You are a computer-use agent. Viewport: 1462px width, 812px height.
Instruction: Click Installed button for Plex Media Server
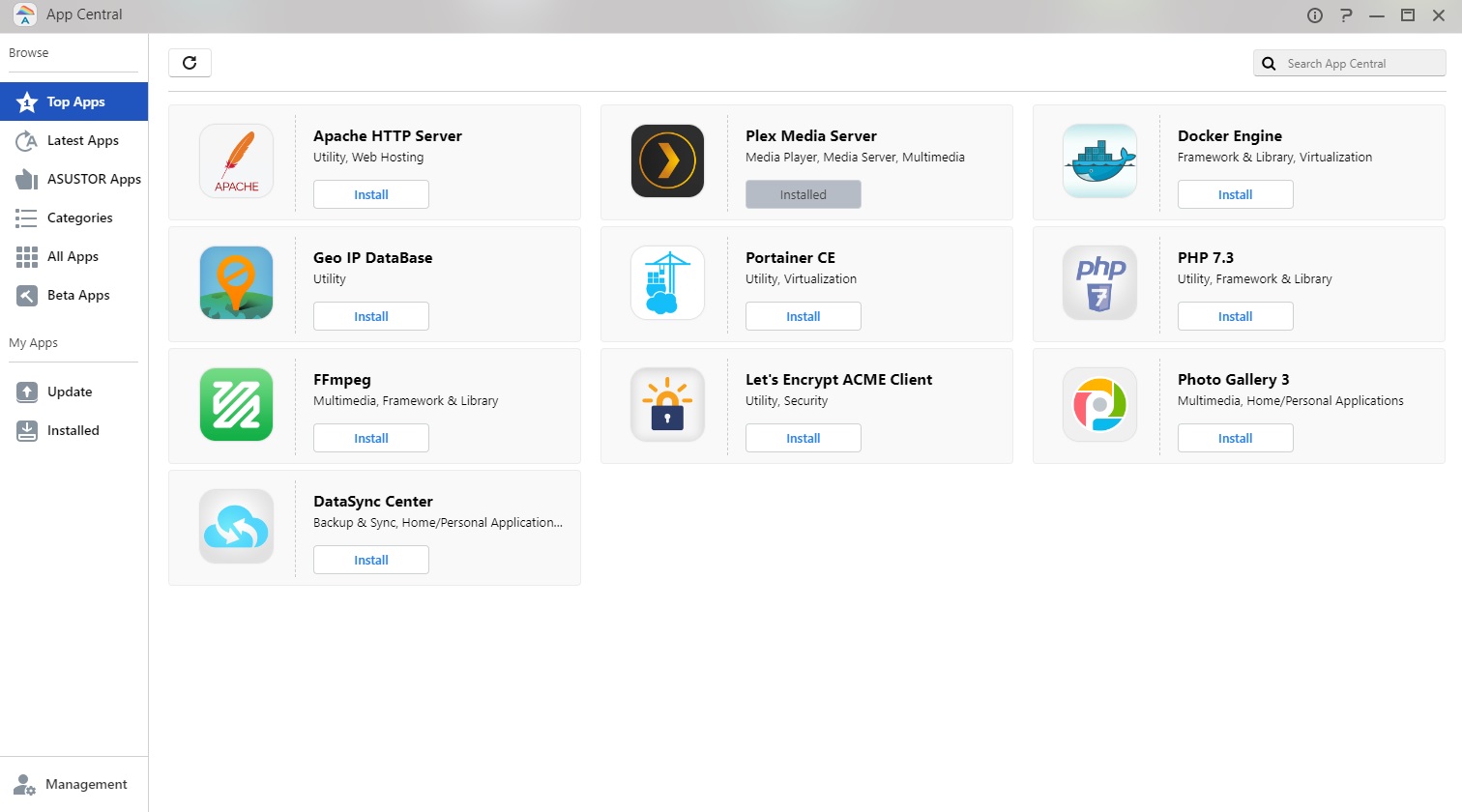[804, 194]
